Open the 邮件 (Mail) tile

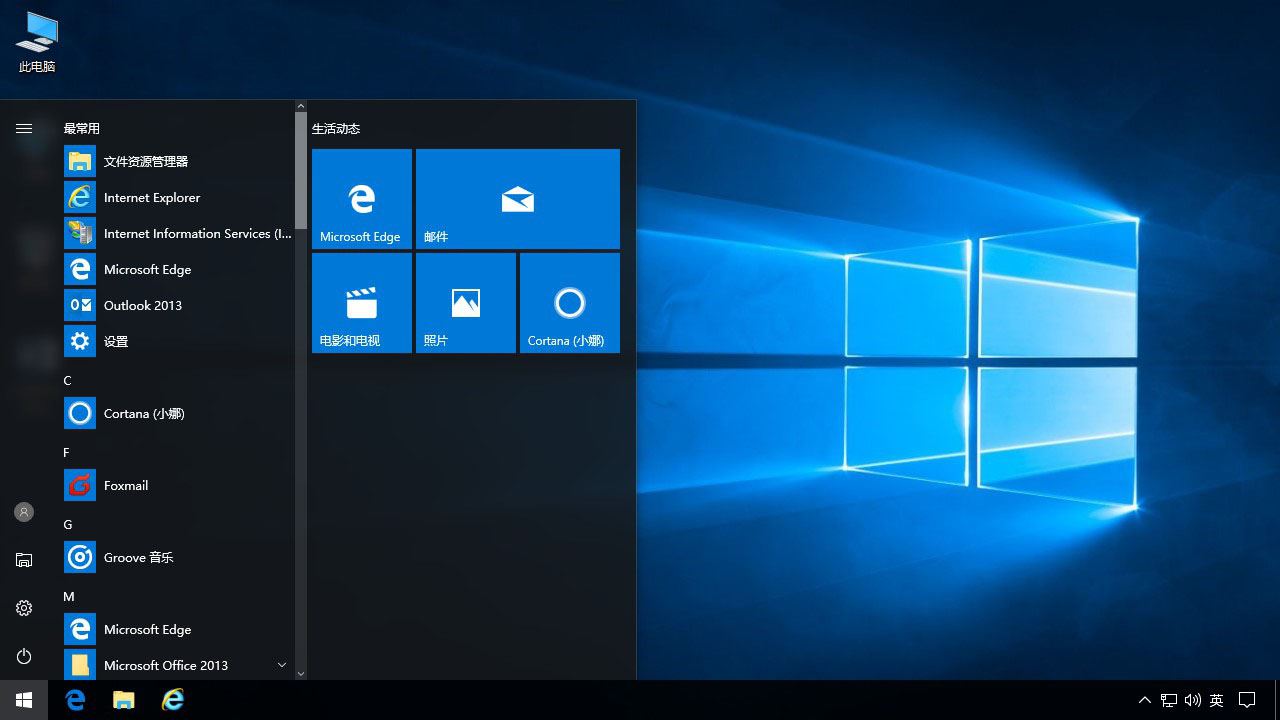518,199
